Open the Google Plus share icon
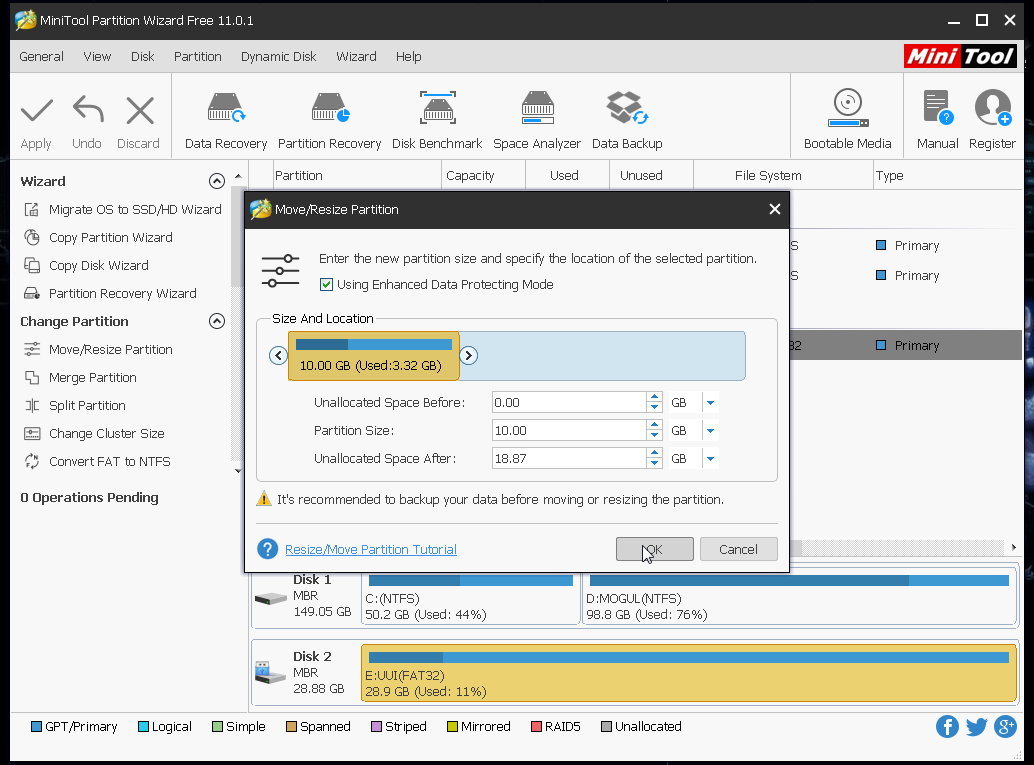The height and width of the screenshot is (765, 1034). (x=1005, y=727)
